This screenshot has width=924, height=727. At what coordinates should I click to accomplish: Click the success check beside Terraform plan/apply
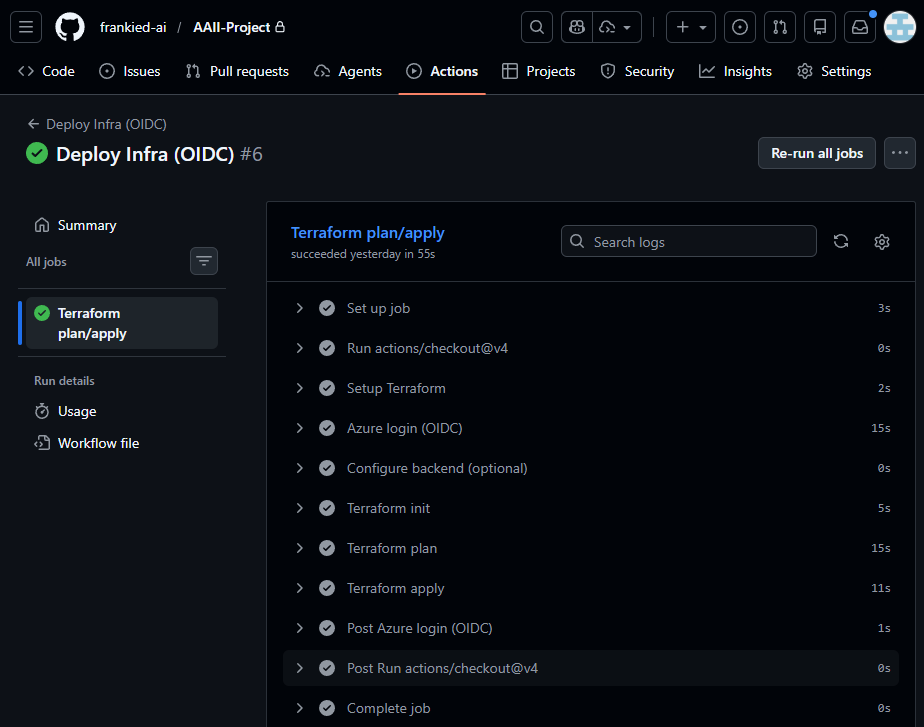click(x=41, y=313)
